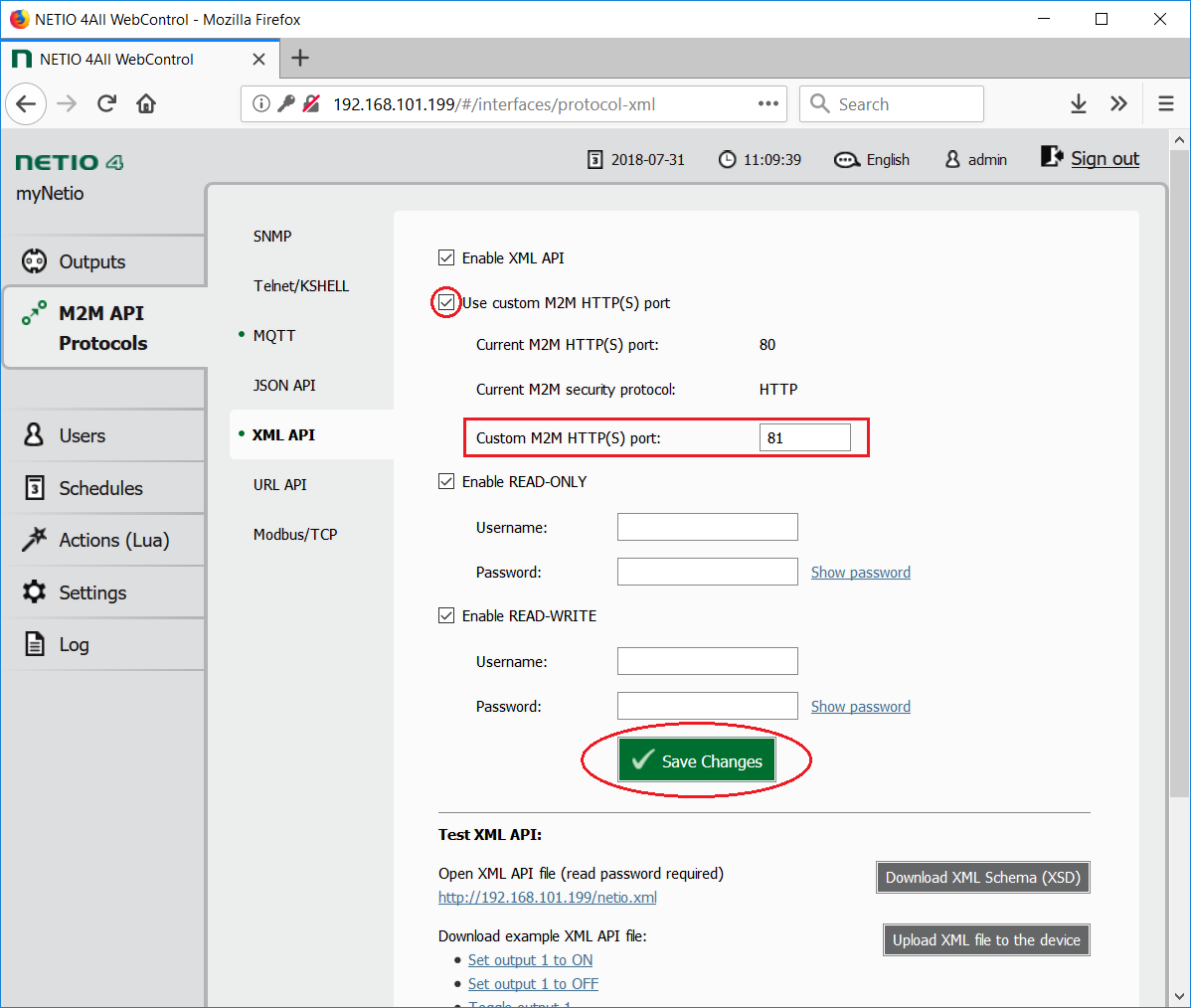Download the Set output 1 to ON example
Screen dimensions: 1191x1008
tap(530, 960)
